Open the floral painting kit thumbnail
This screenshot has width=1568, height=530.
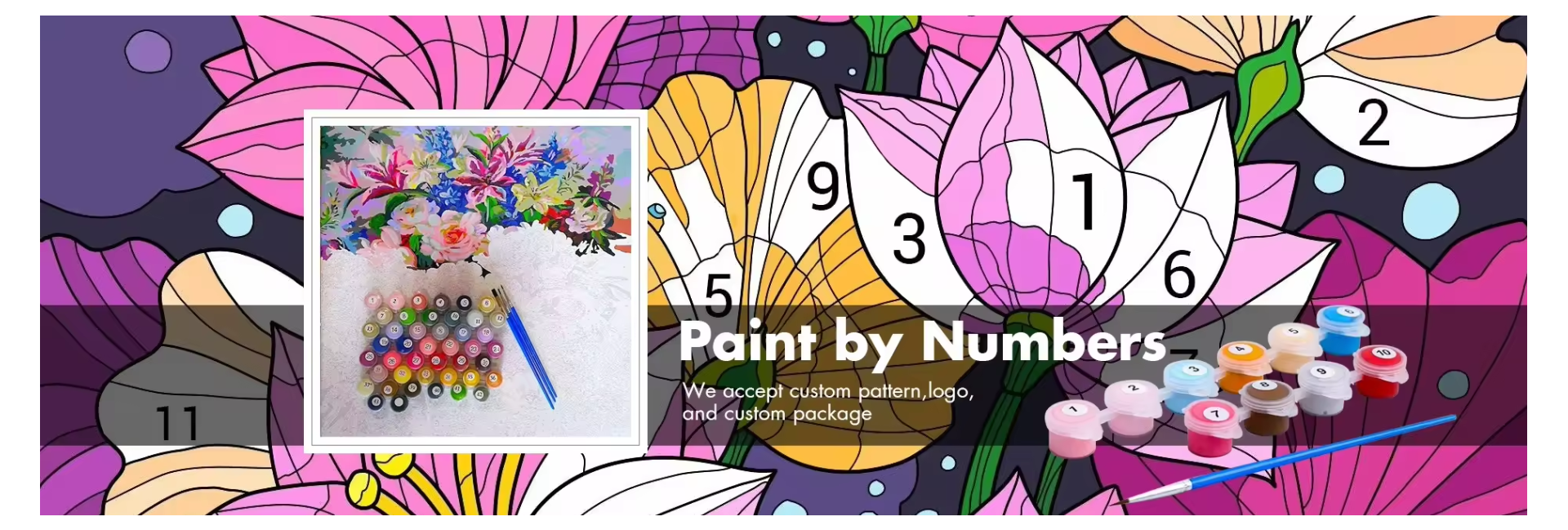(475, 282)
